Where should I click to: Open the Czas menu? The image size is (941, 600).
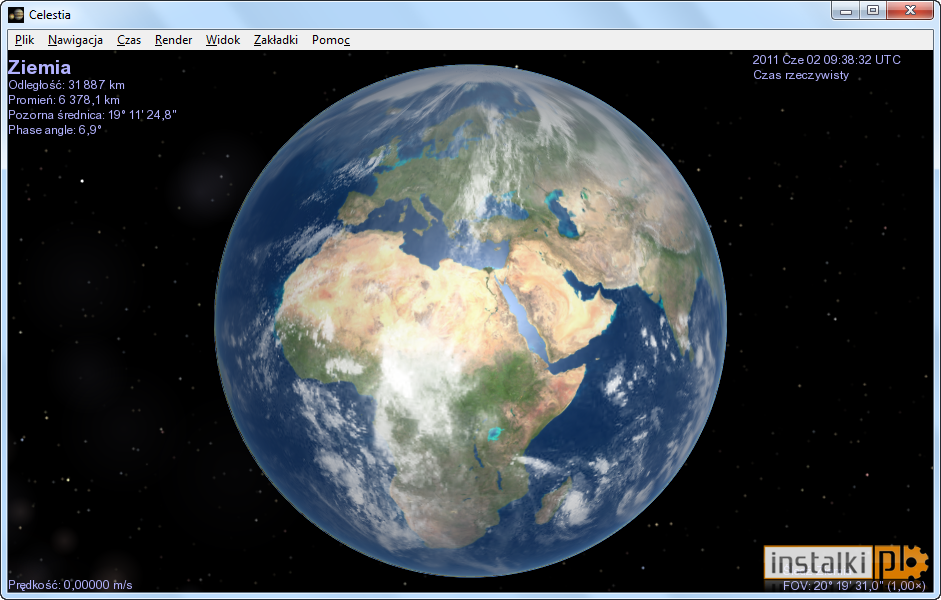click(x=129, y=40)
